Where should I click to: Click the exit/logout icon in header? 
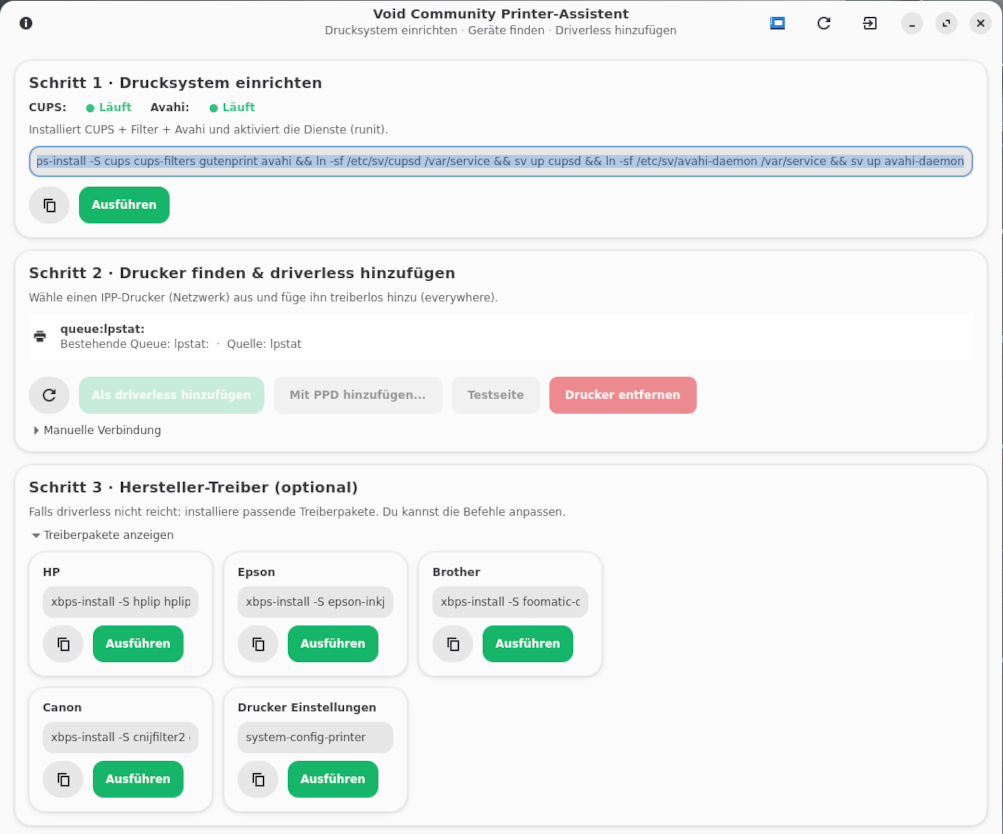coord(870,23)
